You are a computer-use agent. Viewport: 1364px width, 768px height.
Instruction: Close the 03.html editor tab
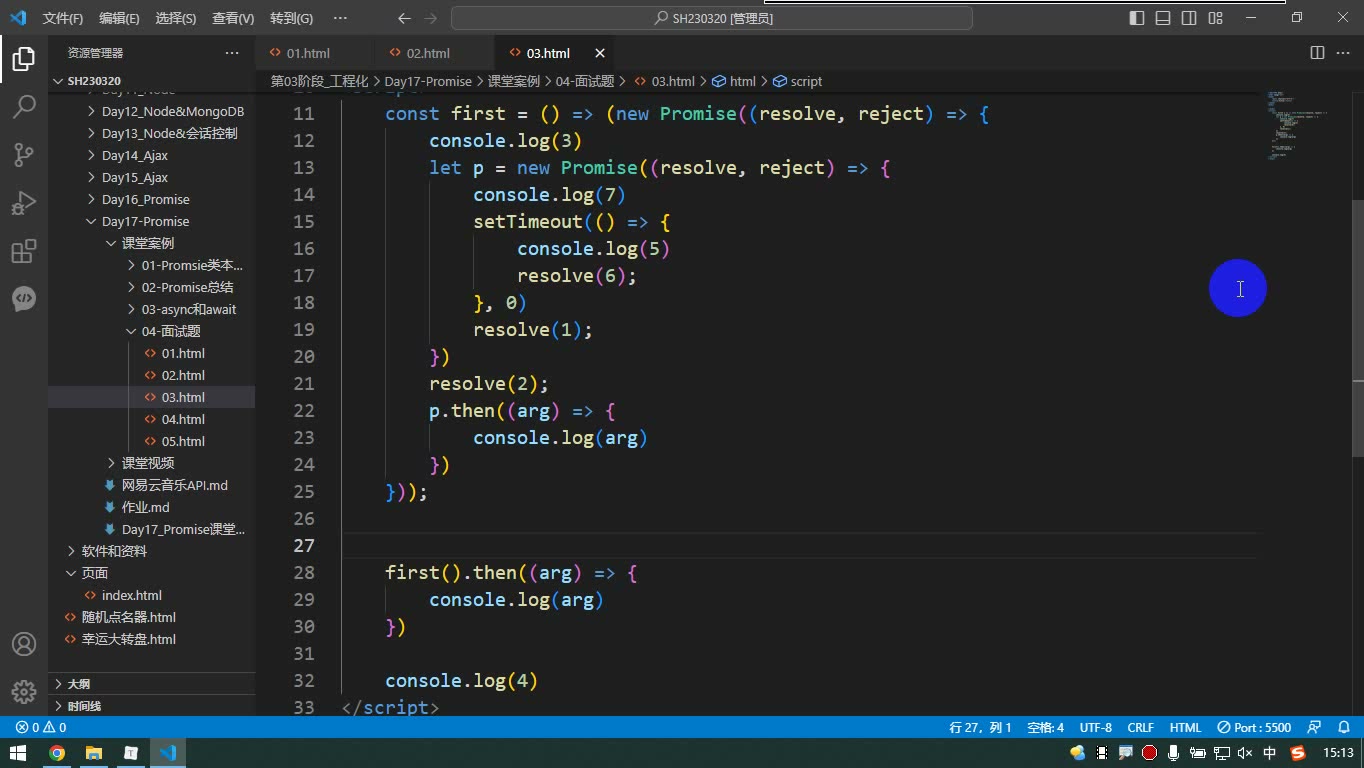[600, 53]
